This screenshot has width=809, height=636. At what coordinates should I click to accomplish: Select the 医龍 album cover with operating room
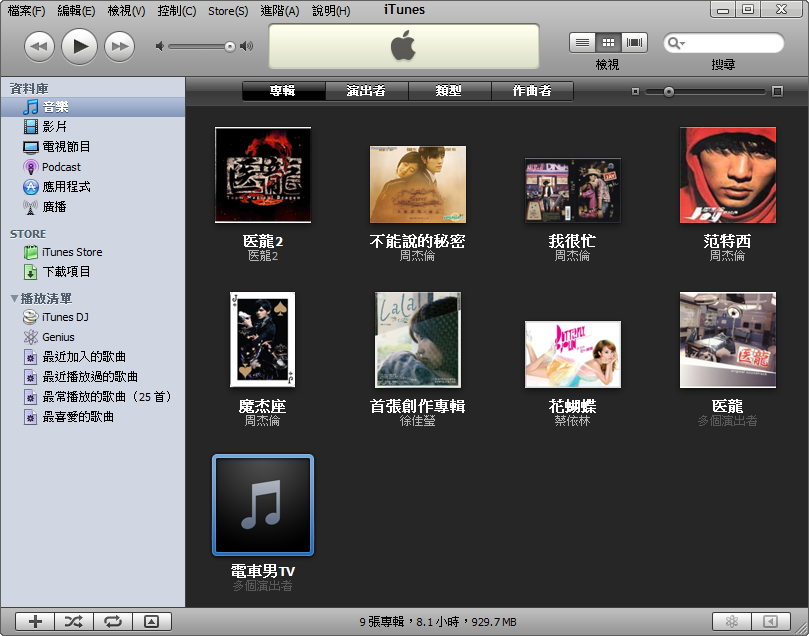pyautogui.click(x=727, y=340)
